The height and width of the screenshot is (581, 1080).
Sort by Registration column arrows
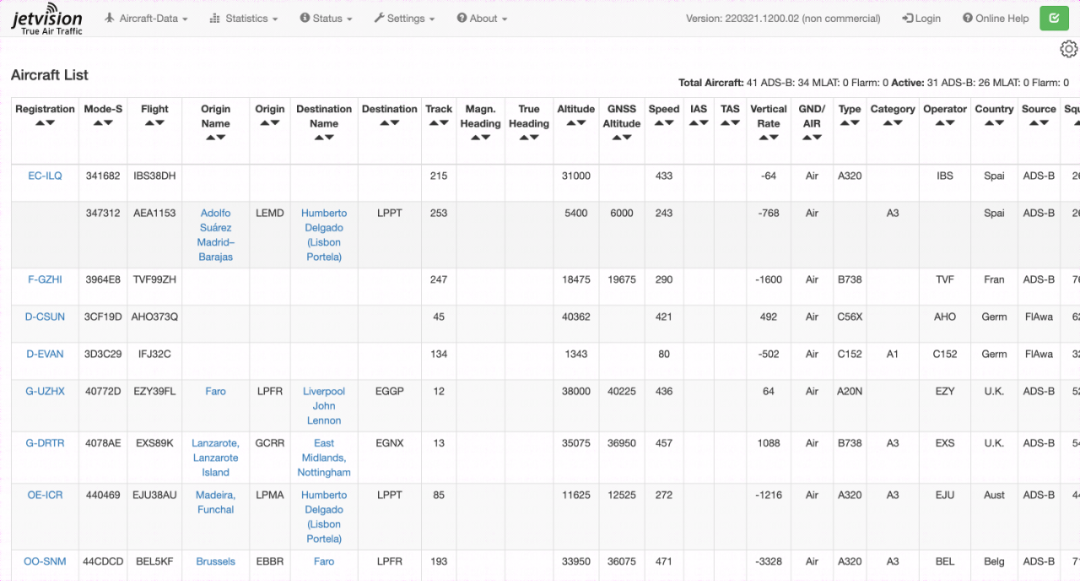(x=45, y=123)
